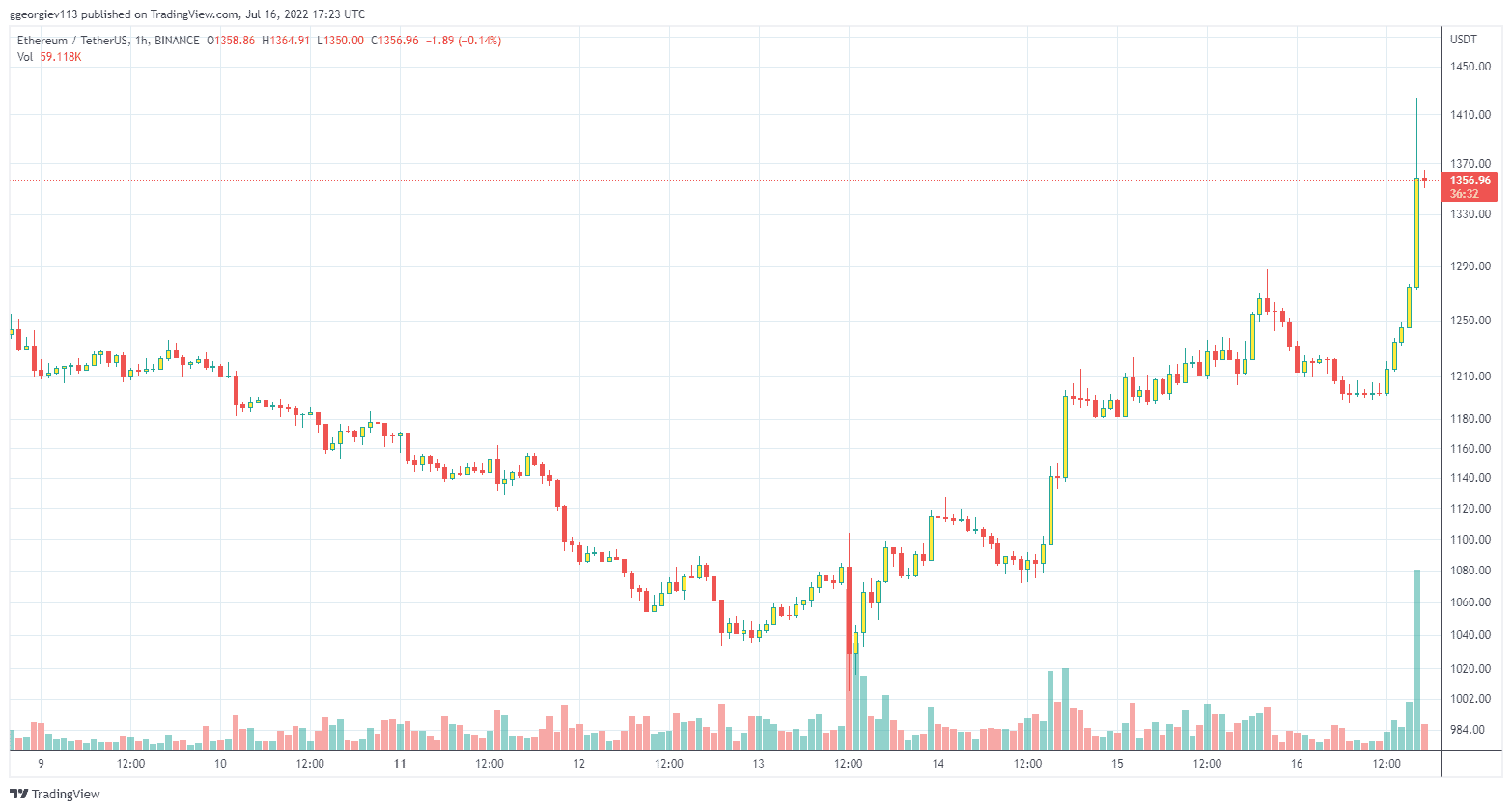Click the open price value O1358.86
The image size is (1512, 811).
click(231, 41)
